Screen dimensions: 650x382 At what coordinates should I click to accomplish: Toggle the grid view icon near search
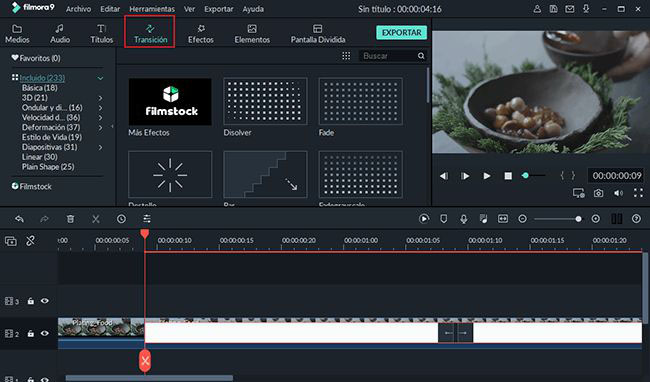click(x=346, y=56)
